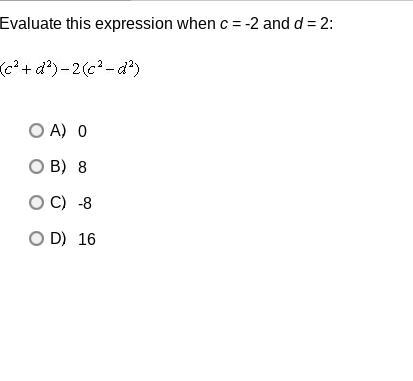Click the answer value 0
Screen dimensions: 413x381
[82, 131]
